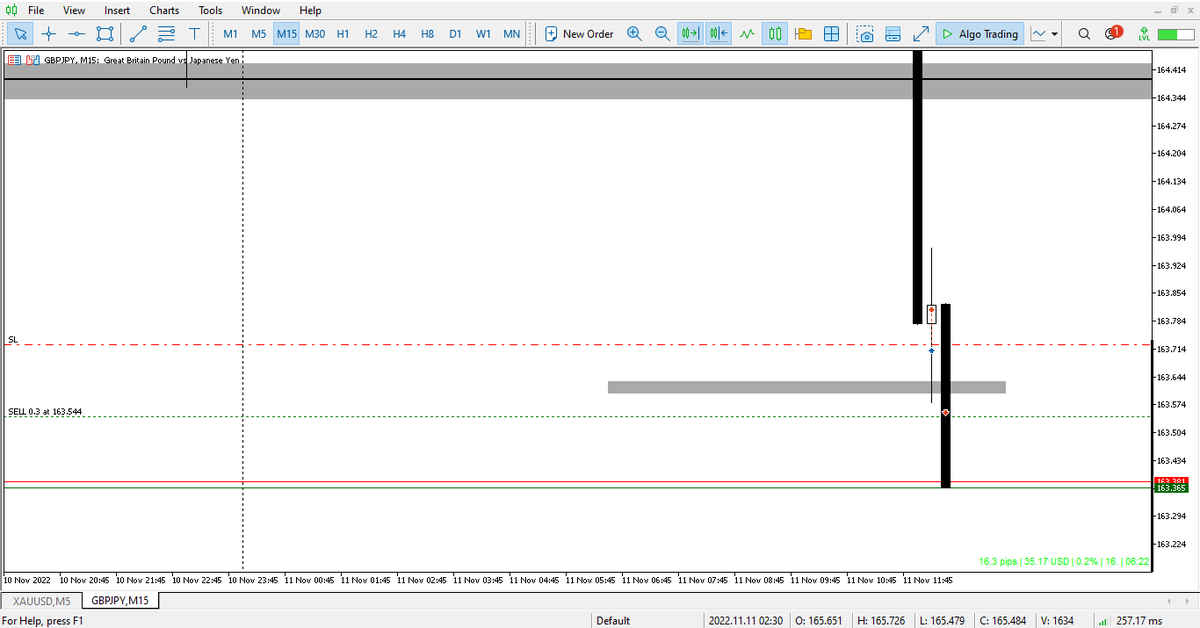Image resolution: width=1200 pixels, height=628 pixels.
Task: Pick the trendline drawing tool
Action: (139, 33)
